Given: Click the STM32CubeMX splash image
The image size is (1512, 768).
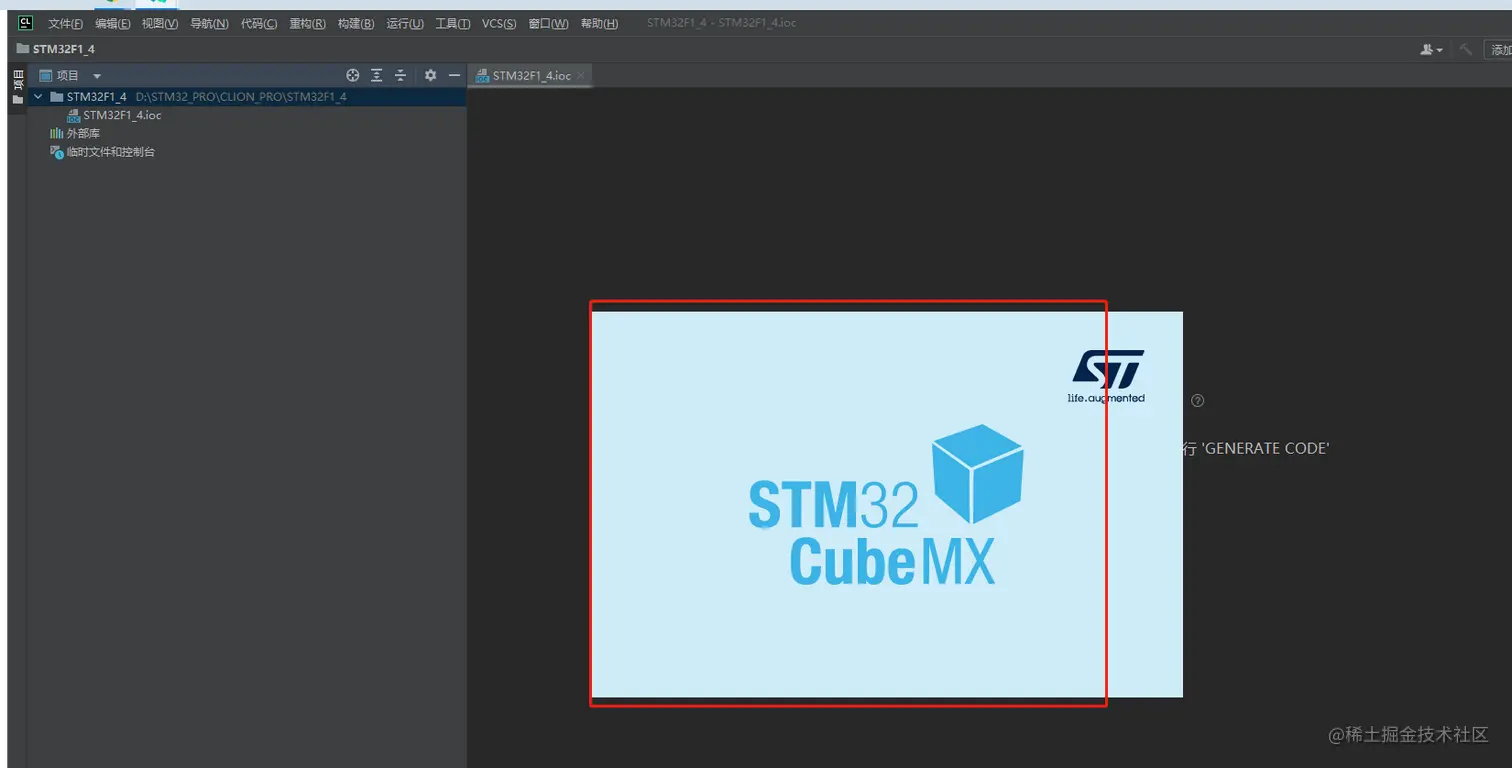Looking at the screenshot, I should (887, 504).
